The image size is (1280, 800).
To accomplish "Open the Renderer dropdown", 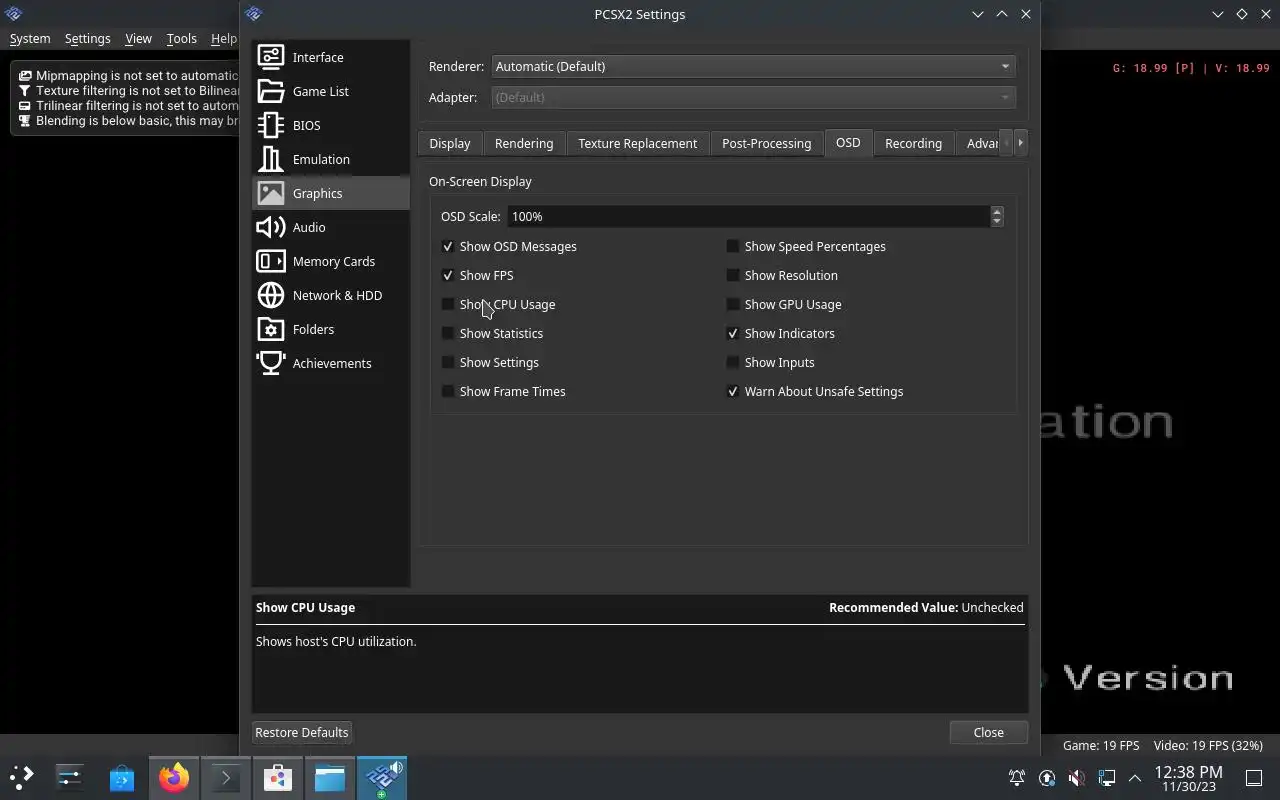I will 753,66.
